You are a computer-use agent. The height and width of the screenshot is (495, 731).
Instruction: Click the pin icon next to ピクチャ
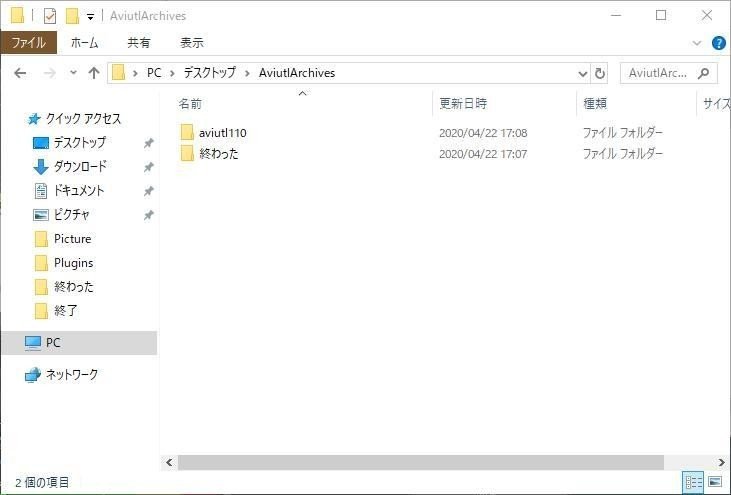(148, 215)
